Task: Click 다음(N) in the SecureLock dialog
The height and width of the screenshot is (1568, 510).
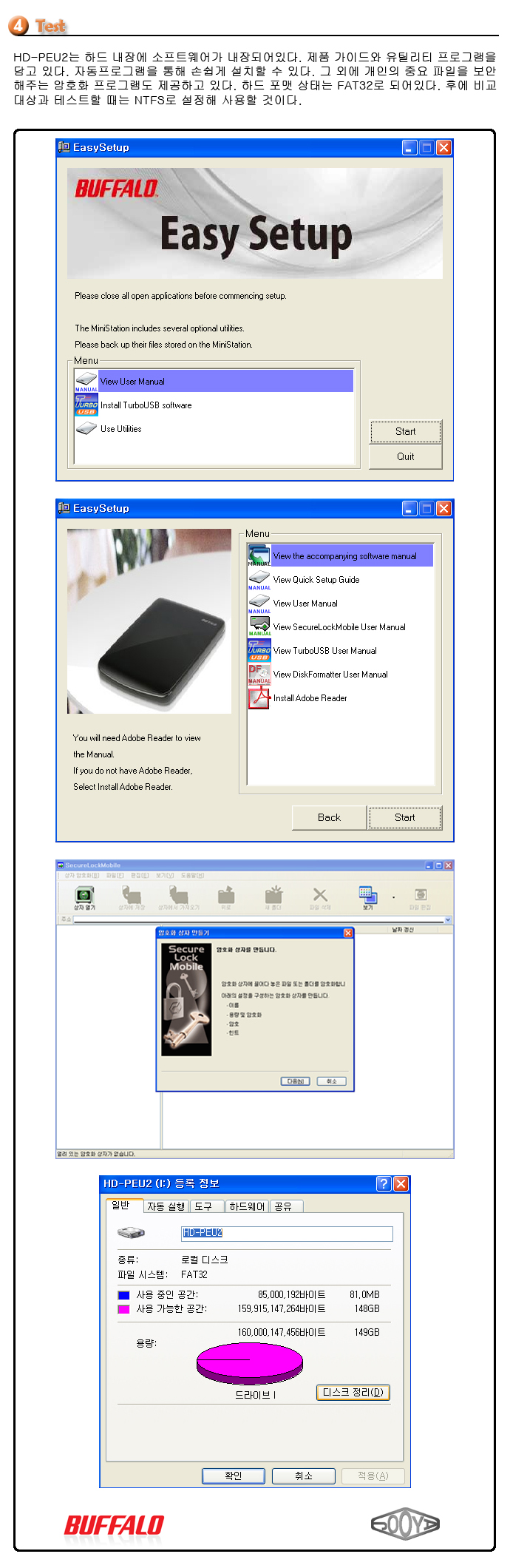Action: pyautogui.click(x=295, y=1081)
